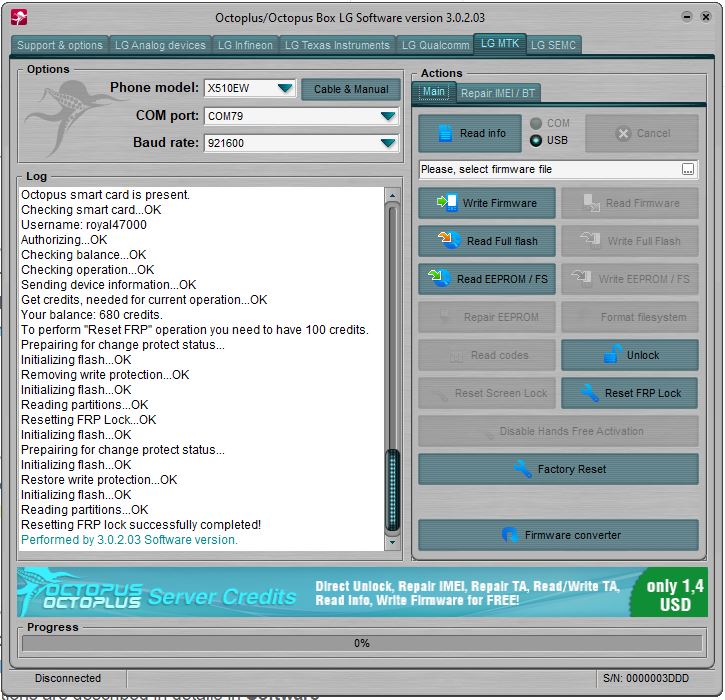Open the Repair IMEI / BT tab
The width and height of the screenshot is (725, 700).
click(498, 93)
